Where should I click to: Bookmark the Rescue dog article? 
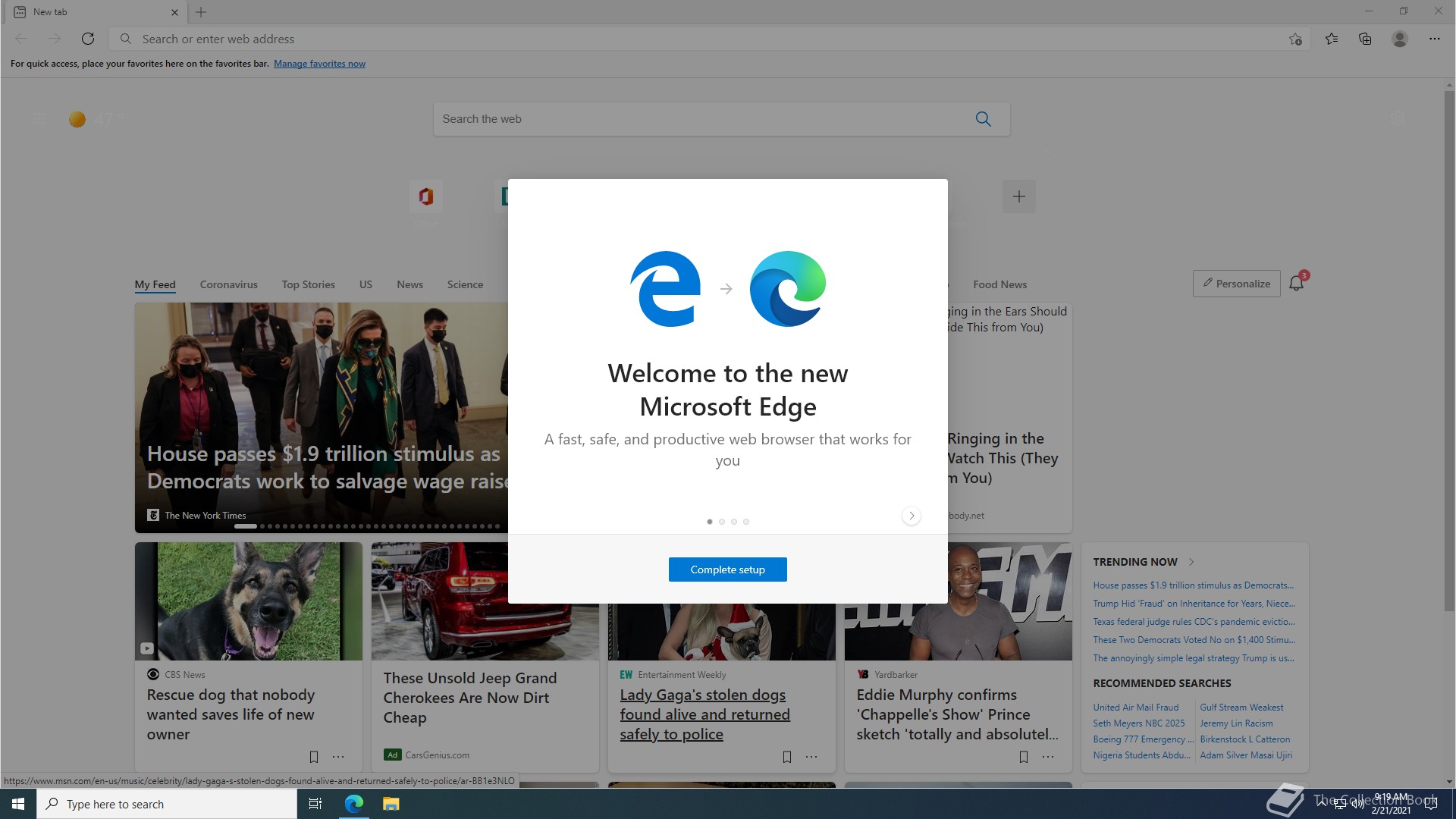[314, 757]
